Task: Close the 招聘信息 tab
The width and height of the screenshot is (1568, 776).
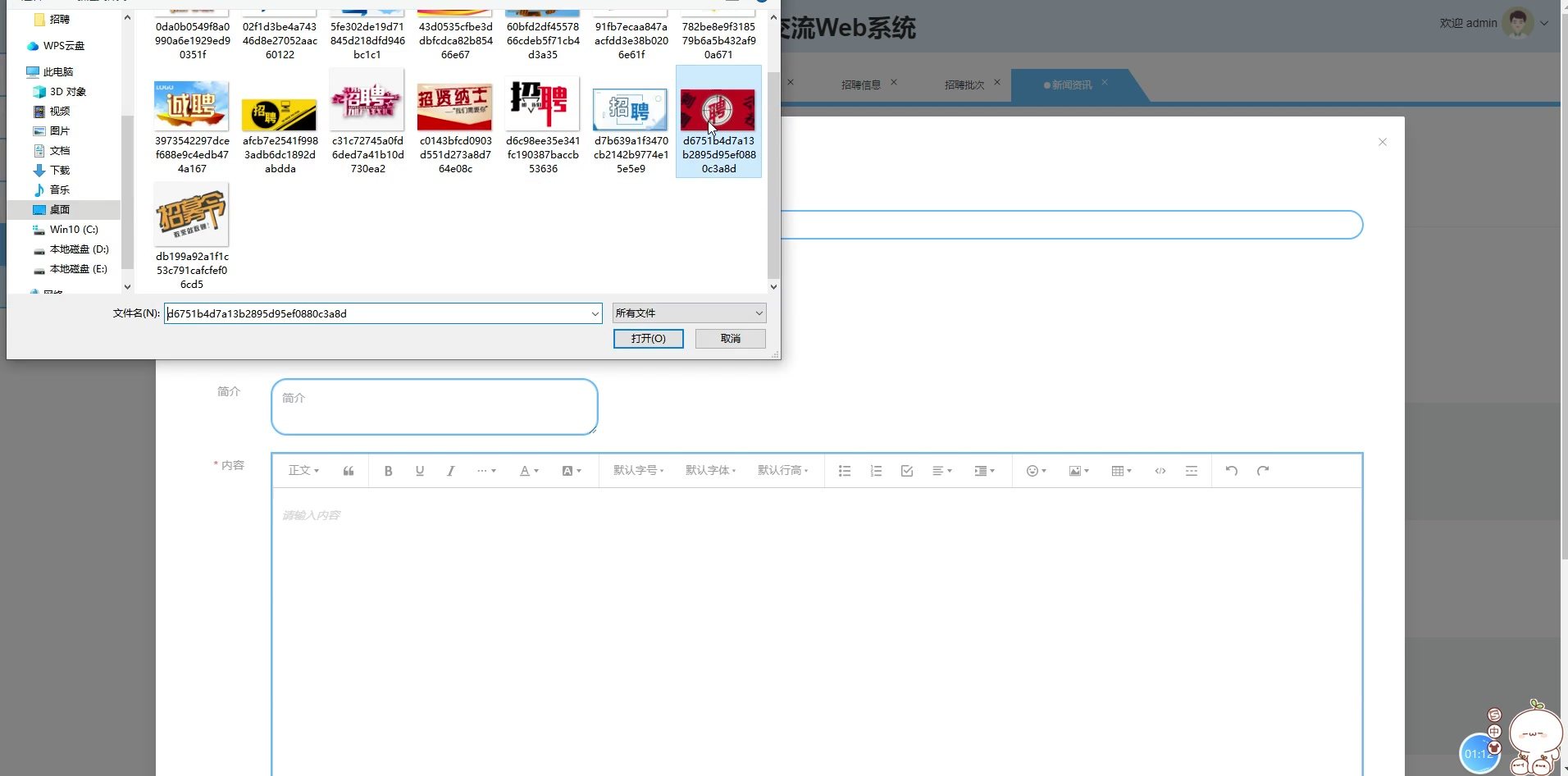Action: click(x=894, y=82)
